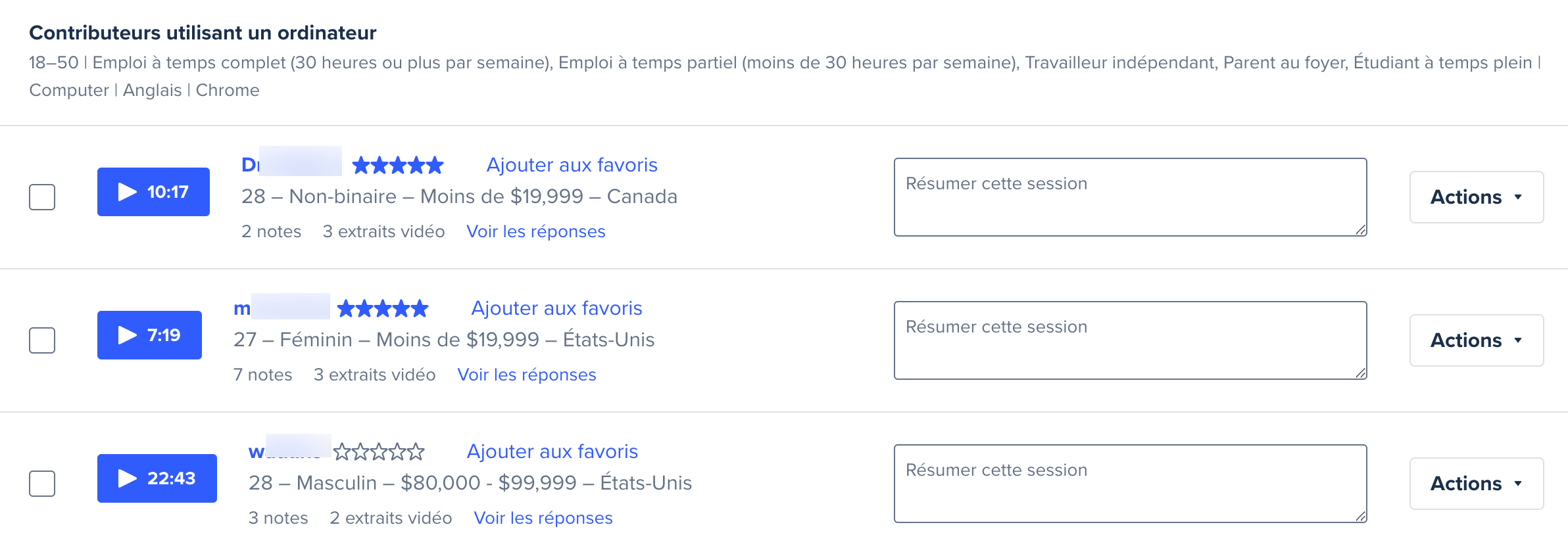This screenshot has height=552, width=1568.
Task: Play the 22:43 session video
Action: 157,478
